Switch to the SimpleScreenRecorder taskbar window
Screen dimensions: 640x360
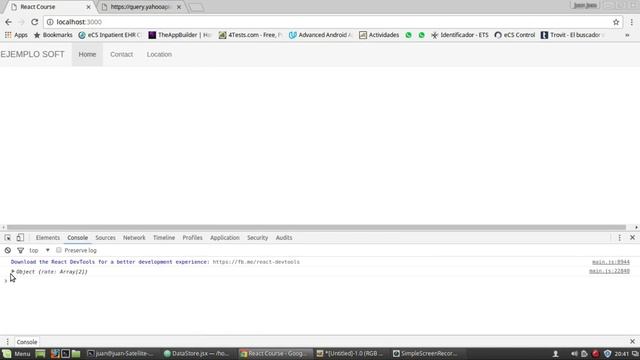click(x=425, y=353)
